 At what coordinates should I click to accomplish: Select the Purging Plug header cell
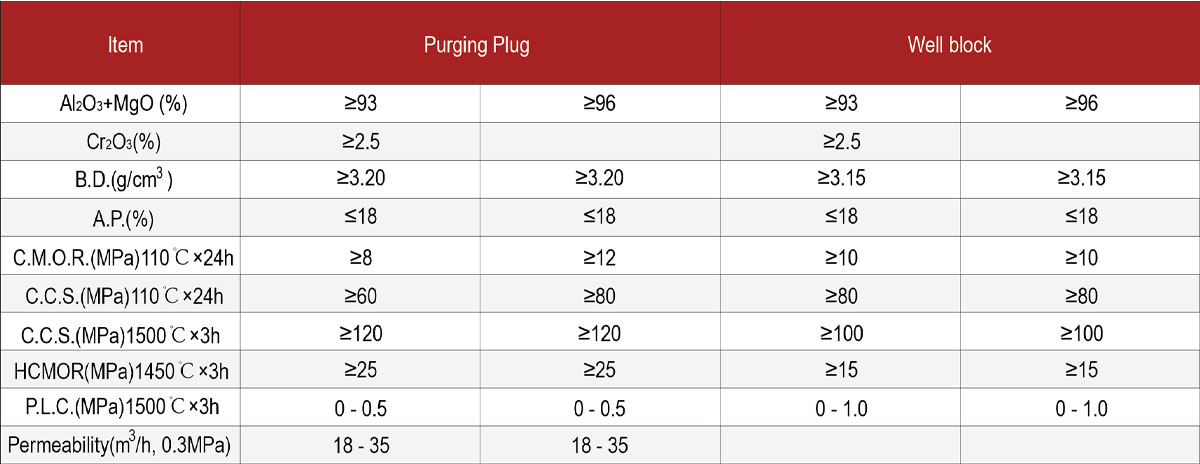[482, 45]
